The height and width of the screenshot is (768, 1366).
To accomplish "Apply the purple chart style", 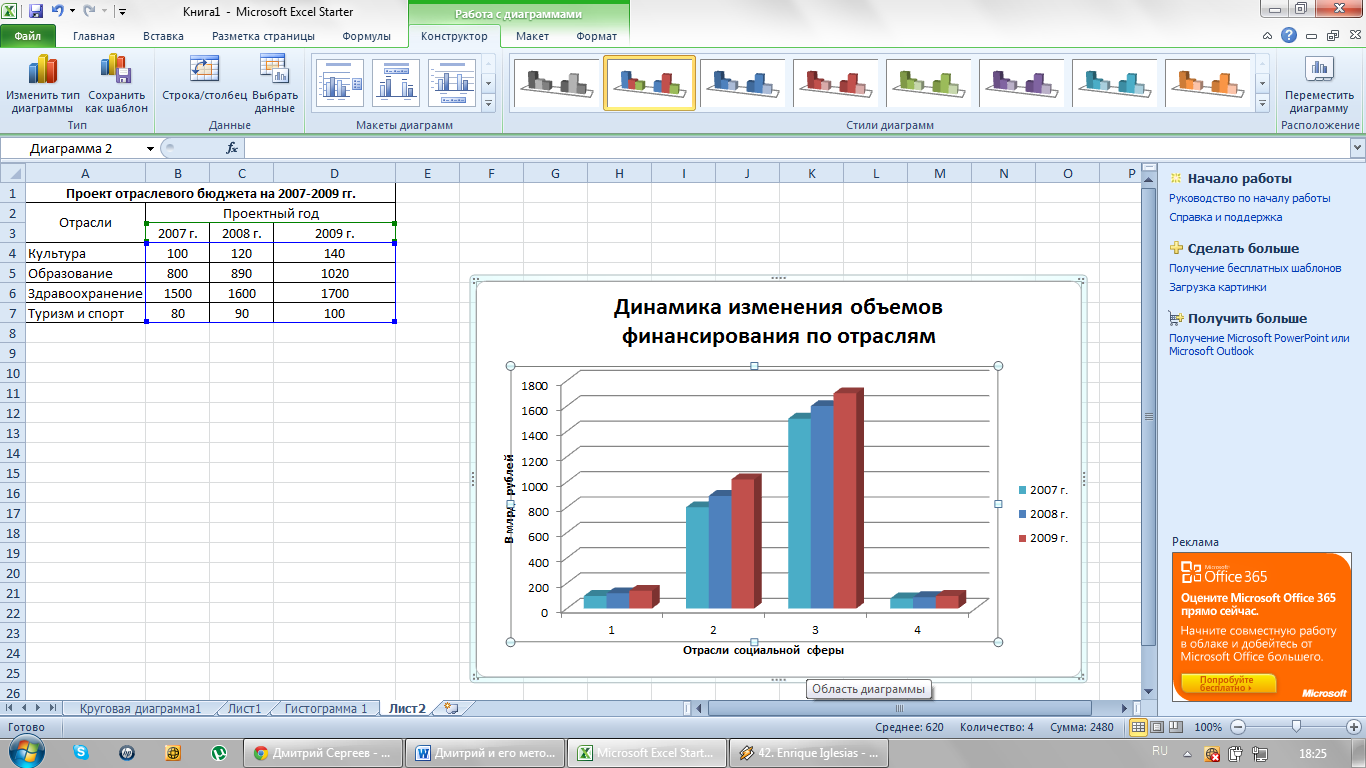I will pyautogui.click(x=1022, y=83).
